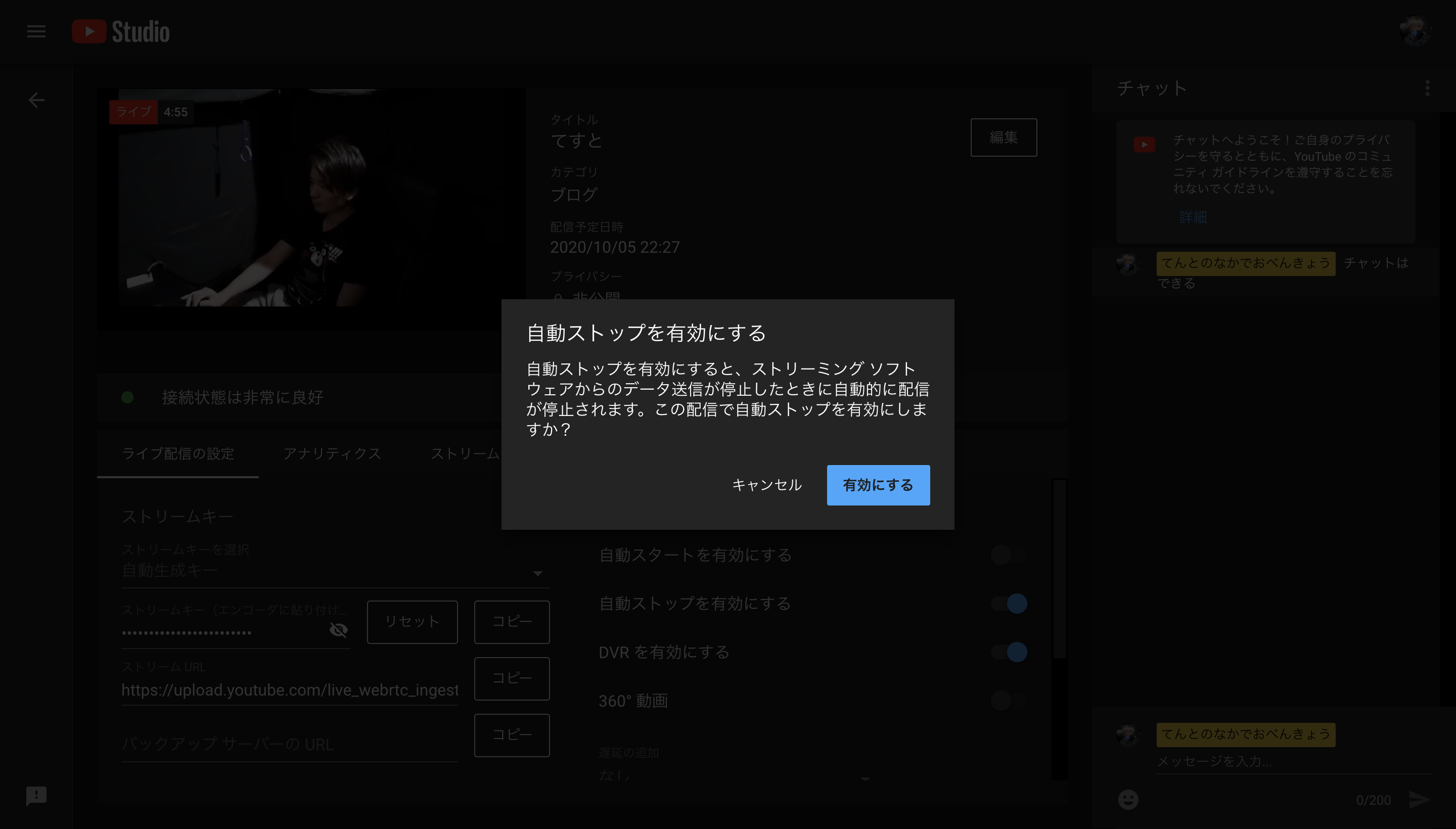Click the chat input author name badge
The height and width of the screenshot is (829, 1456).
[1246, 734]
